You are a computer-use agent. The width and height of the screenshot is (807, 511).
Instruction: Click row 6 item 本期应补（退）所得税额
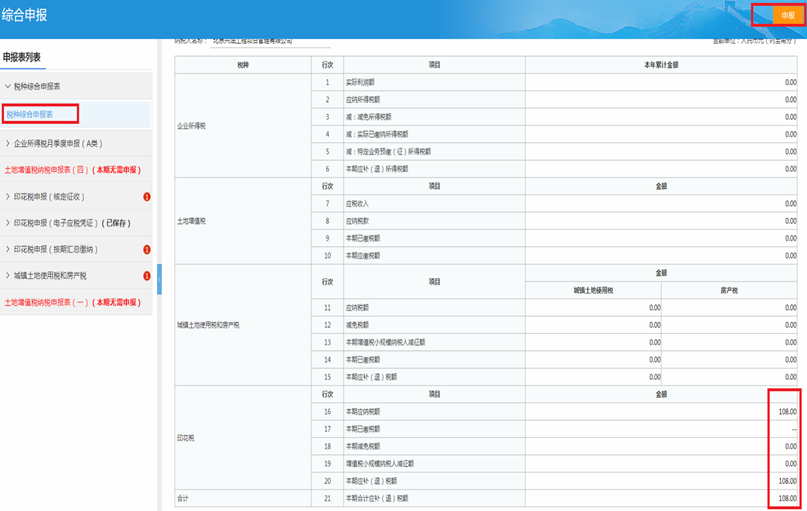point(377,169)
